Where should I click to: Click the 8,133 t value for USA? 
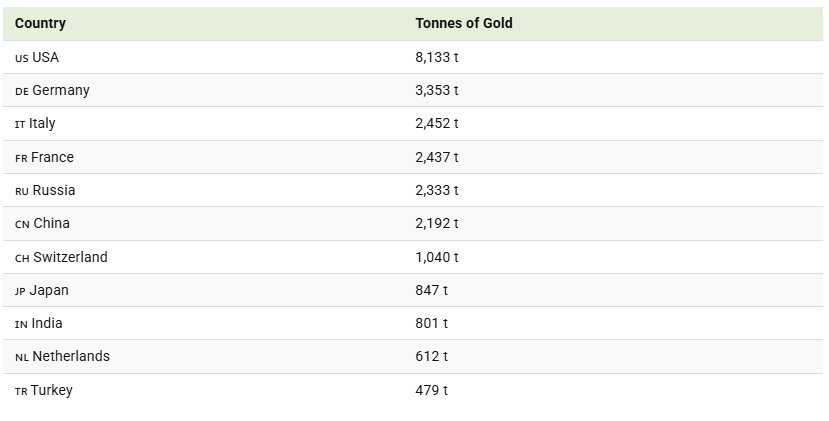(x=437, y=57)
